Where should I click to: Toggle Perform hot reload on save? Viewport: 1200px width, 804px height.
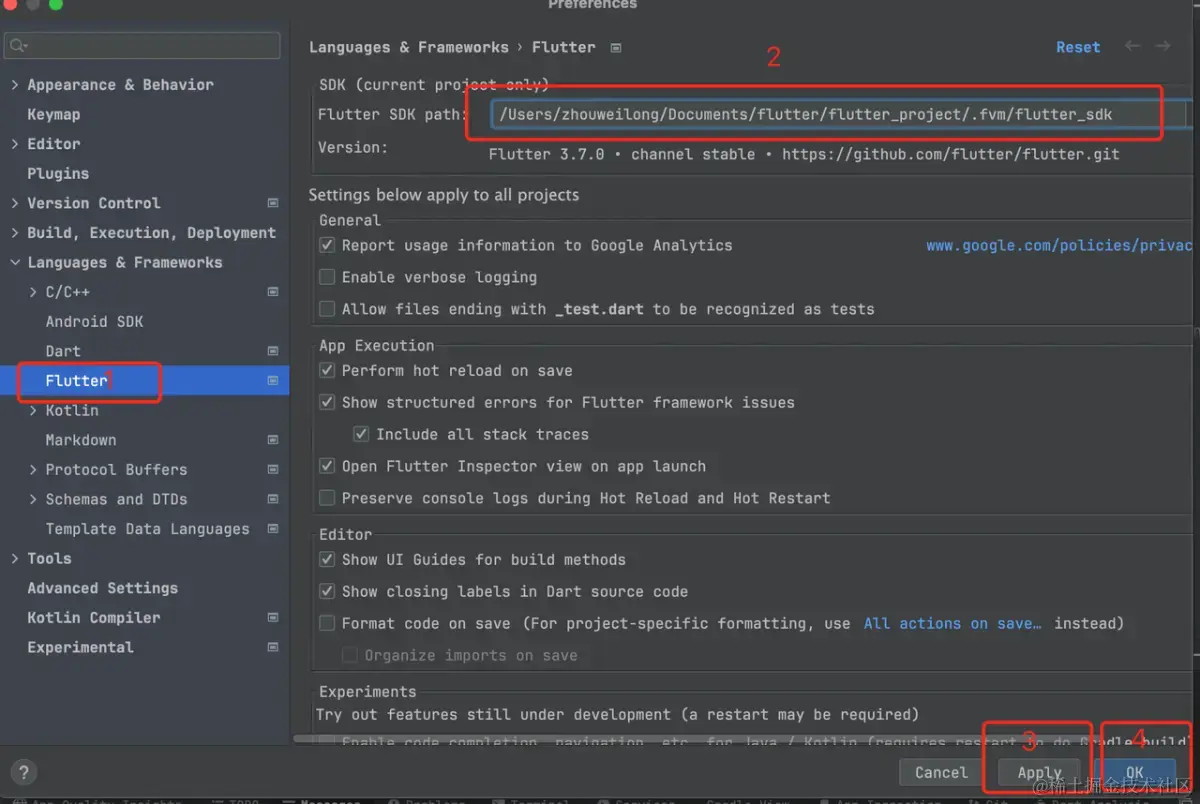tap(327, 370)
